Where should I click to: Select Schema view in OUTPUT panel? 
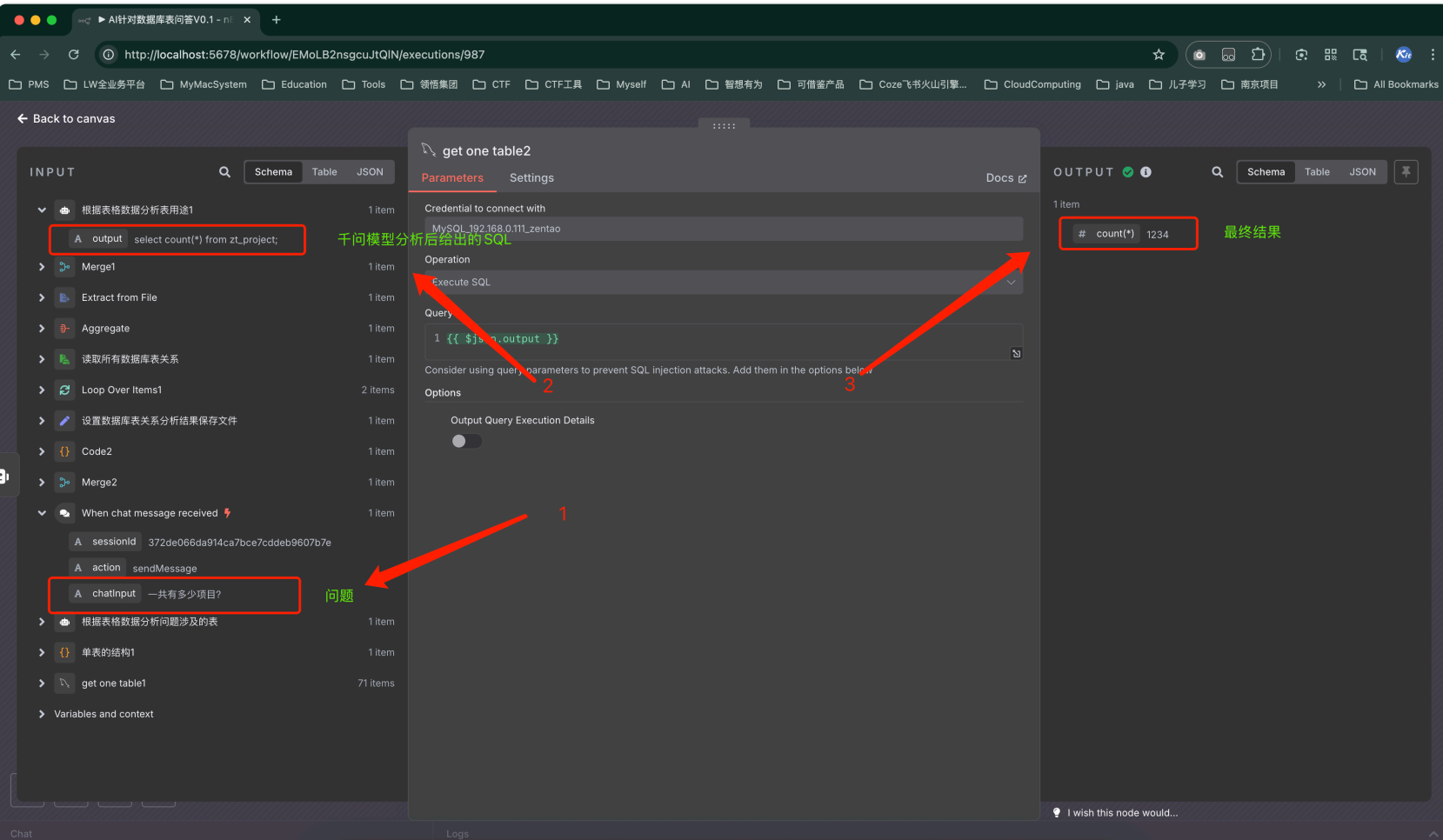pyautogui.click(x=1266, y=172)
